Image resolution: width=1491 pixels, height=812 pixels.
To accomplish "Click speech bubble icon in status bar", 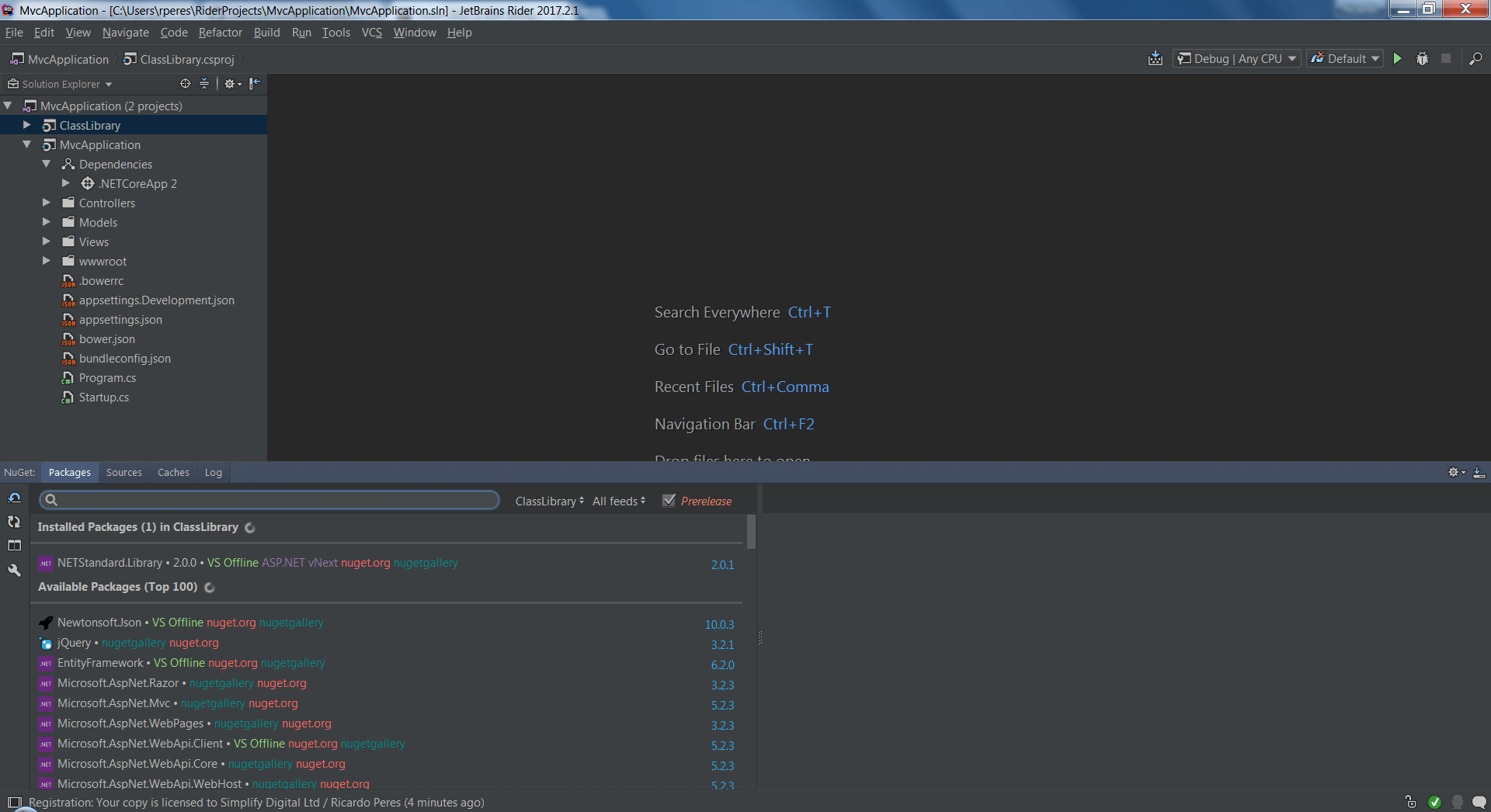I will coord(1479,803).
